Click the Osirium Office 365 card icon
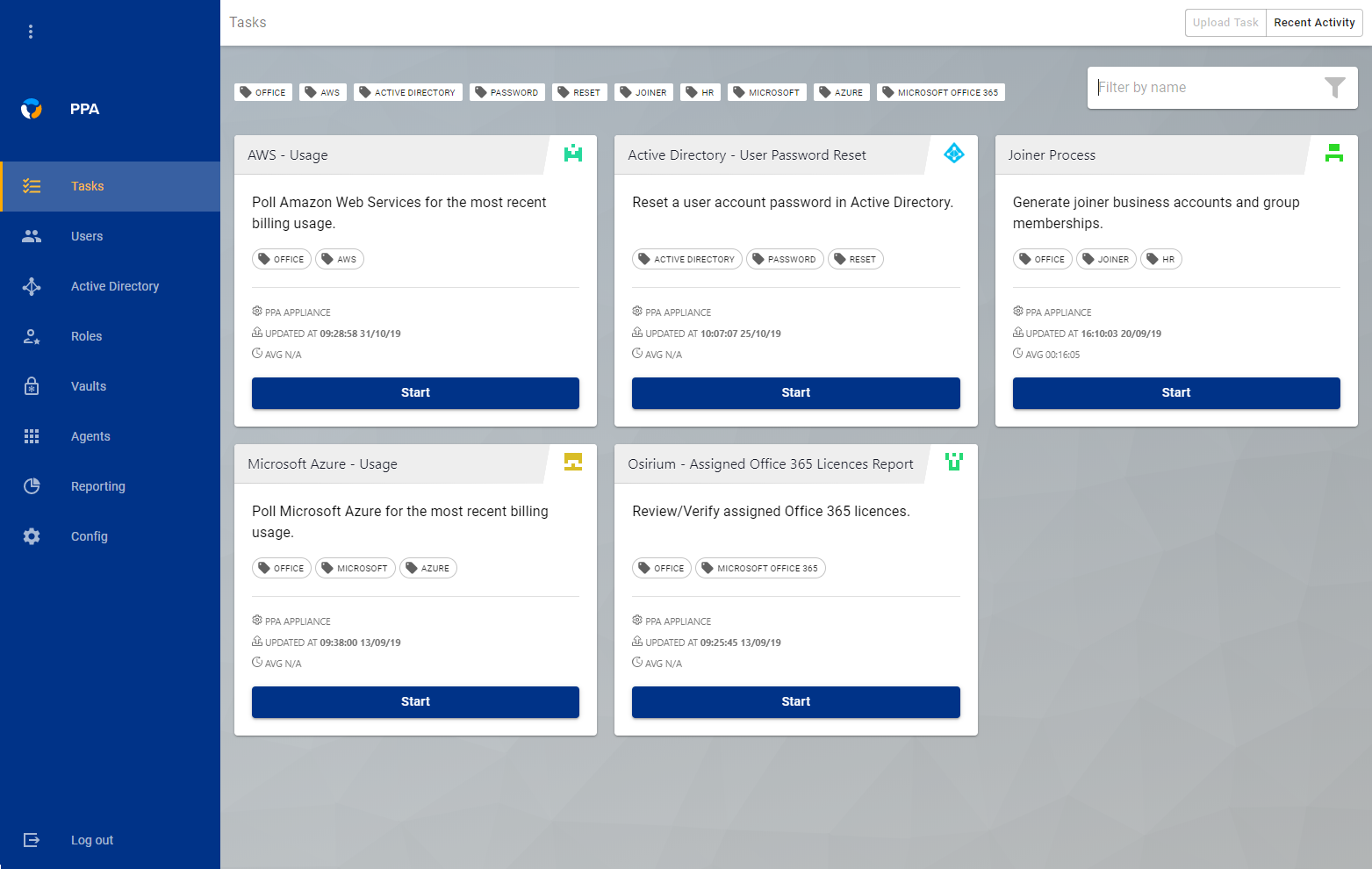This screenshot has width=1372, height=869. point(954,463)
